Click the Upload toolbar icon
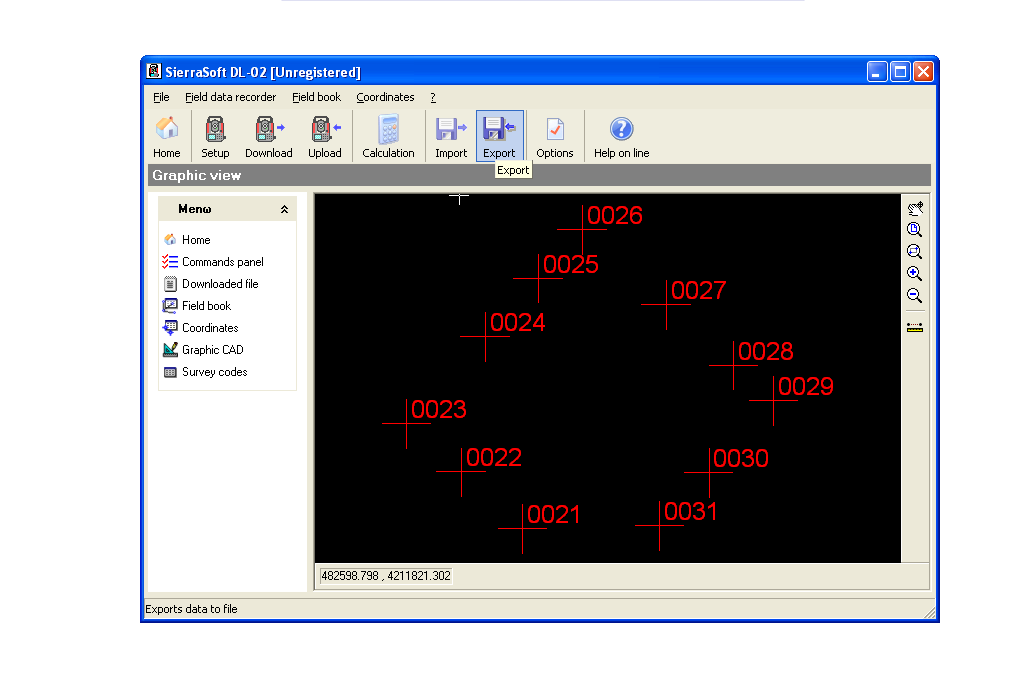Screen dimensions: 1028x683 point(325,136)
